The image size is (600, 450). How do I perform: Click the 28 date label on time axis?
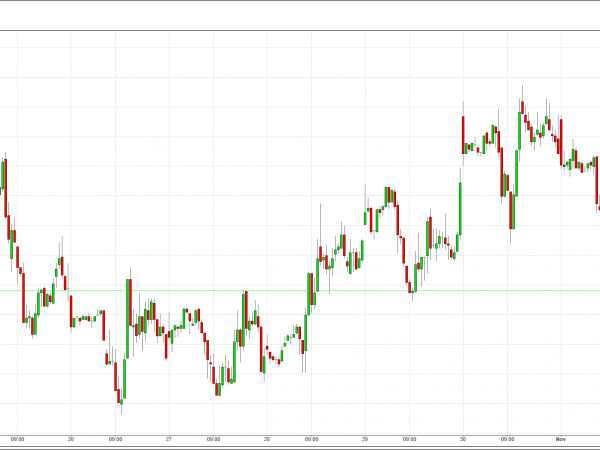click(x=267, y=439)
